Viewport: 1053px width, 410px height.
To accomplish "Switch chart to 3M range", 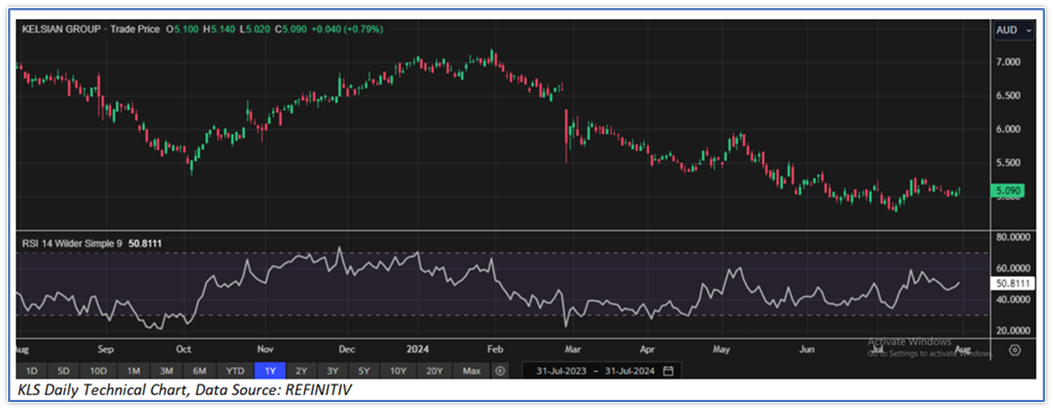I will point(165,371).
